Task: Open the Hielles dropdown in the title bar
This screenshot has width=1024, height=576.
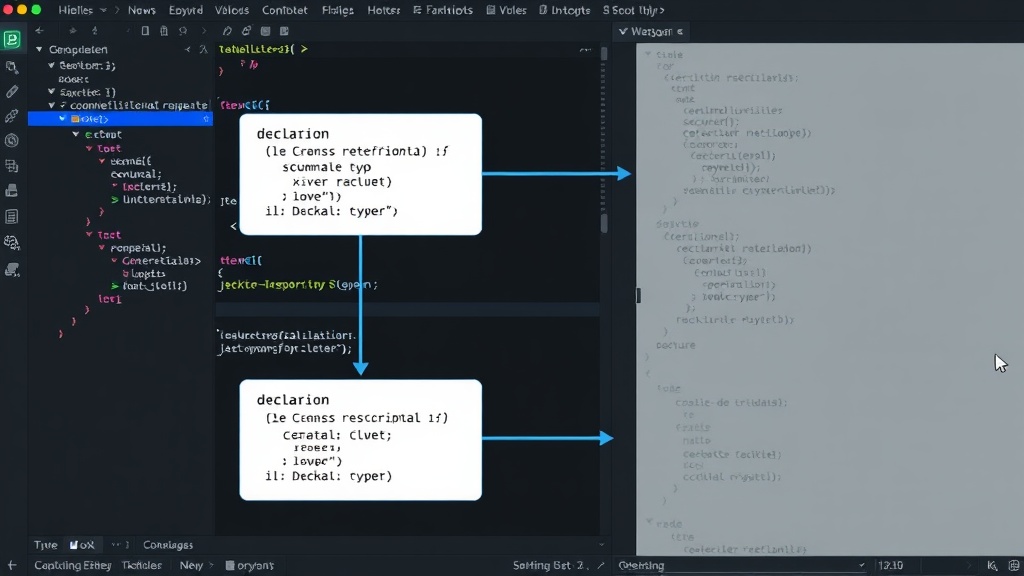Action: [x=82, y=10]
